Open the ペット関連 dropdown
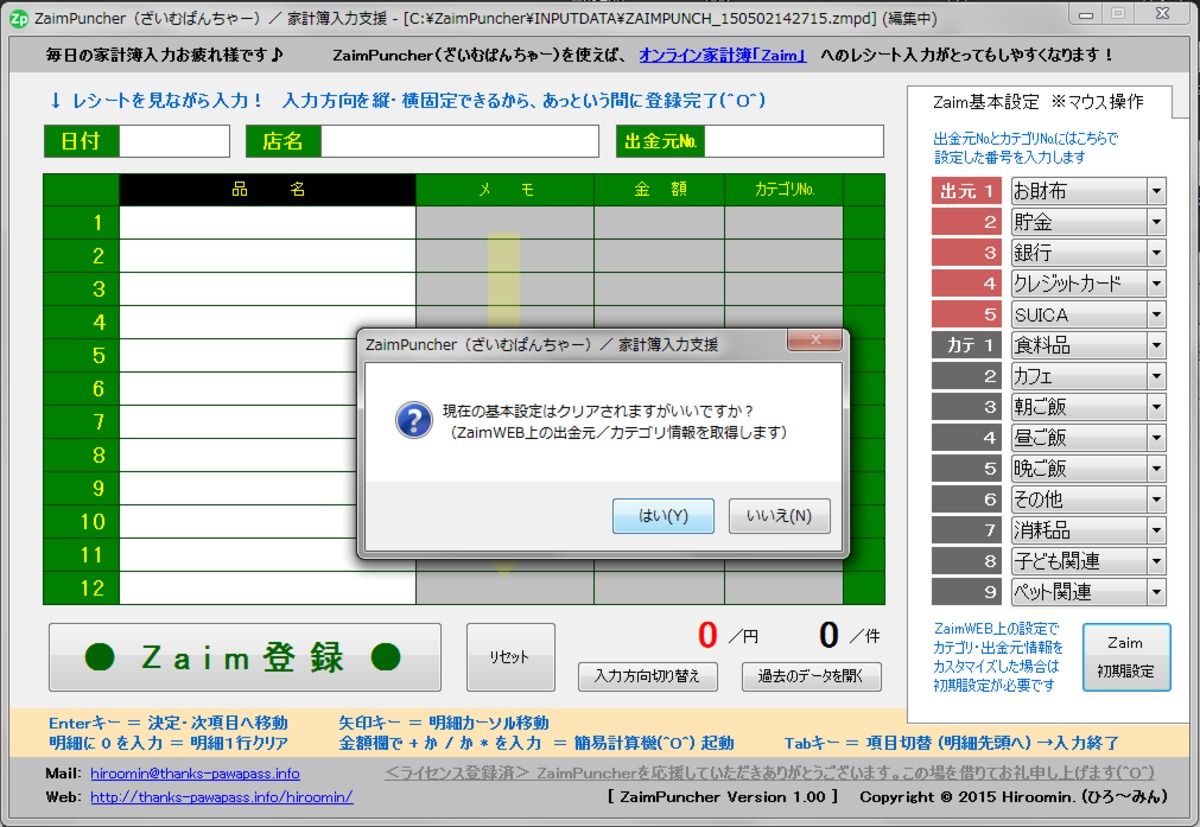Image resolution: width=1200 pixels, height=827 pixels. (1156, 592)
